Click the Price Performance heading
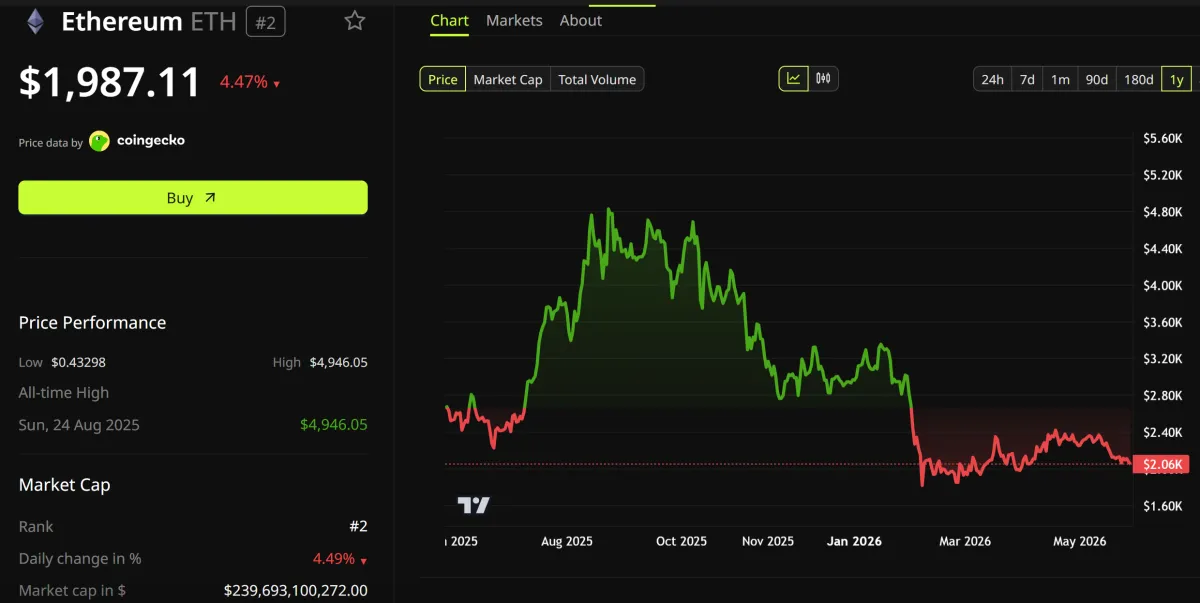Image resolution: width=1200 pixels, height=603 pixels. click(93, 323)
